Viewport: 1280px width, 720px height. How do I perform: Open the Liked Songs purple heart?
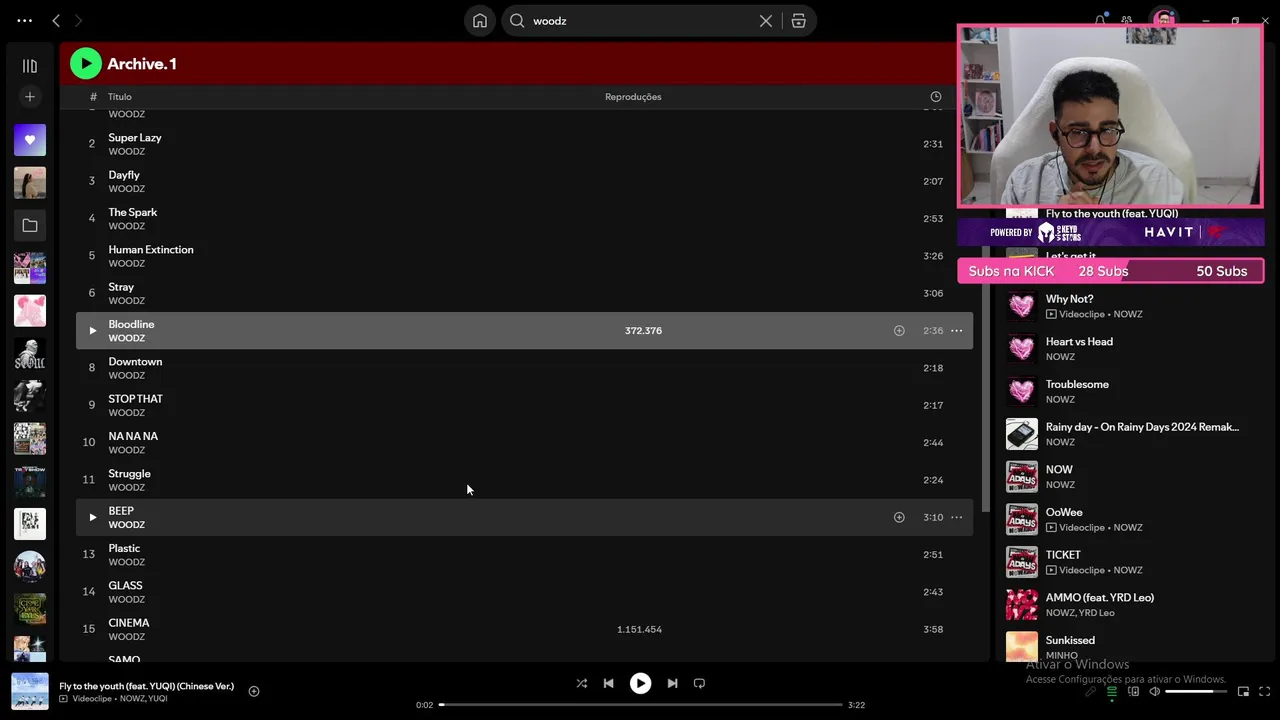pos(30,140)
